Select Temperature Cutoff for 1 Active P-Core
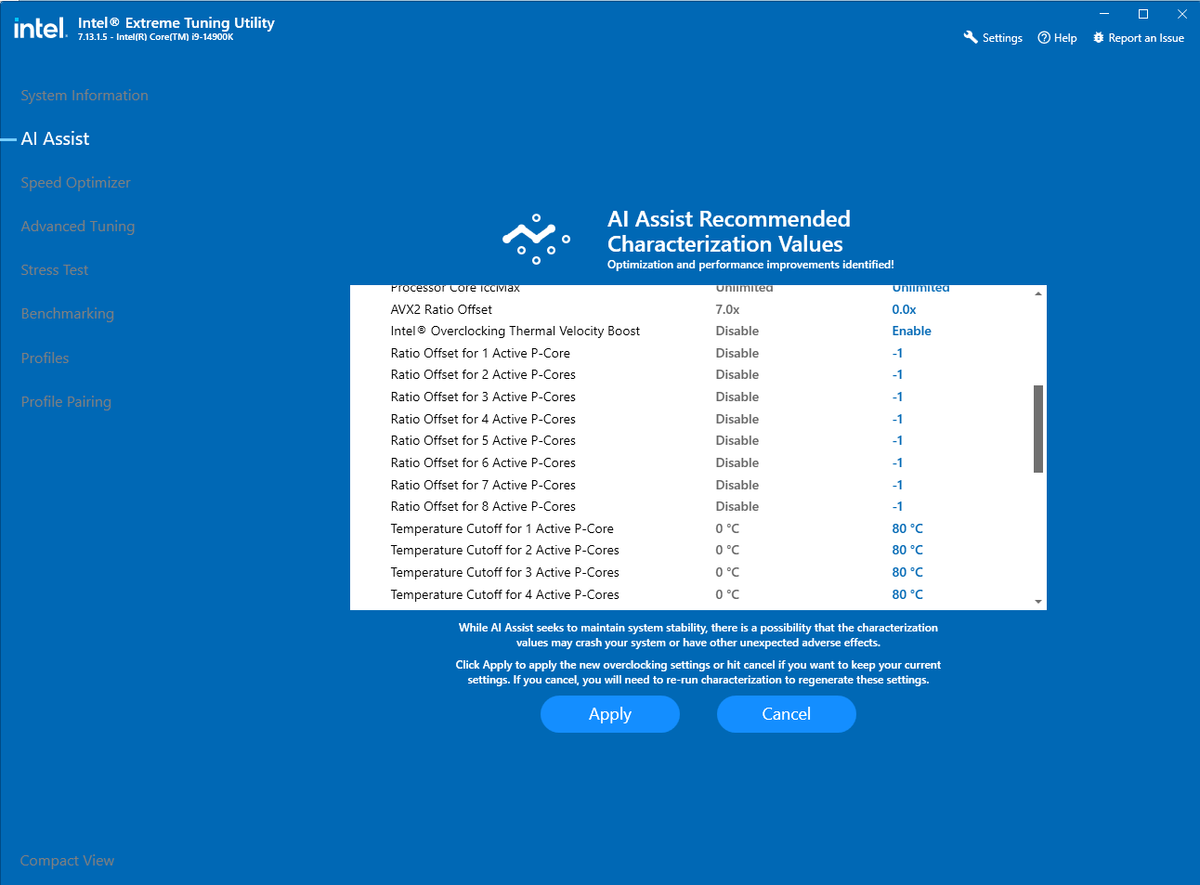The height and width of the screenshot is (885, 1200). tap(690, 529)
